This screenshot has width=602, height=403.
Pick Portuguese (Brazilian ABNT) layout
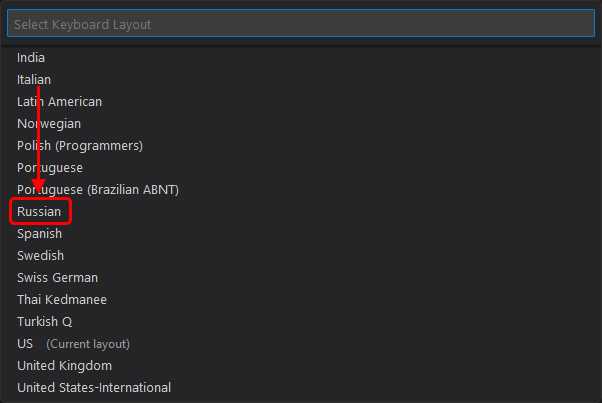click(98, 190)
